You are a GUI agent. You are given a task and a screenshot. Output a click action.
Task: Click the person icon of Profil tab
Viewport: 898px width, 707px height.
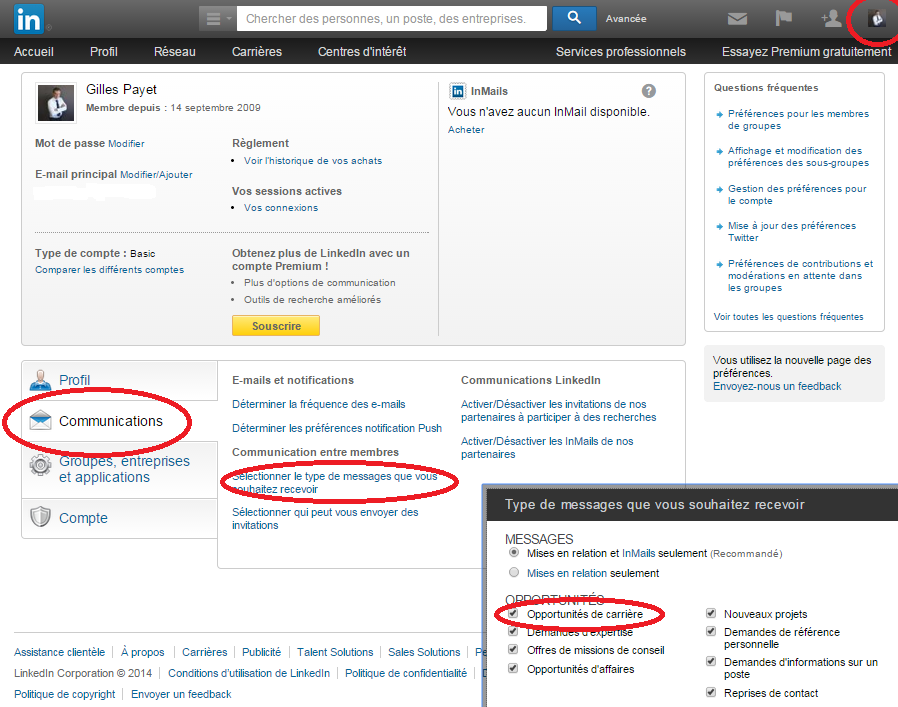[x=40, y=380]
